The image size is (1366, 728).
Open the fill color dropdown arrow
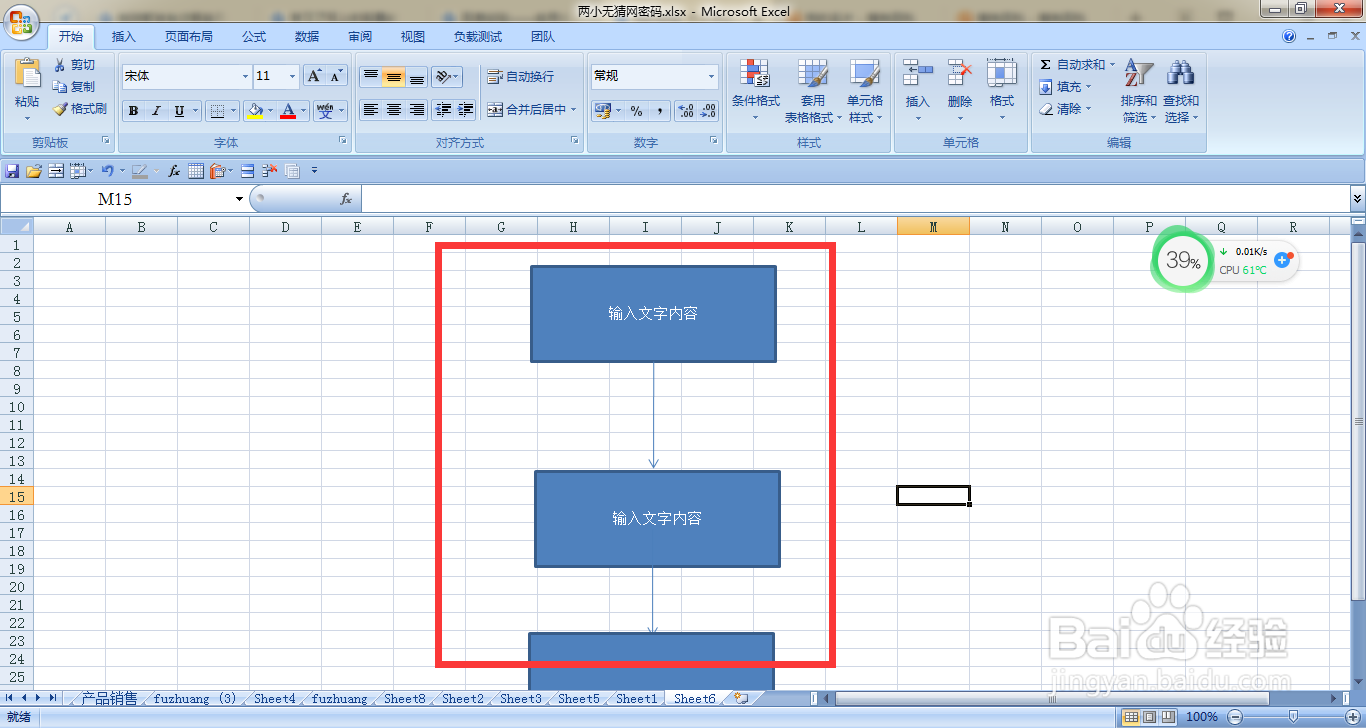(271, 111)
